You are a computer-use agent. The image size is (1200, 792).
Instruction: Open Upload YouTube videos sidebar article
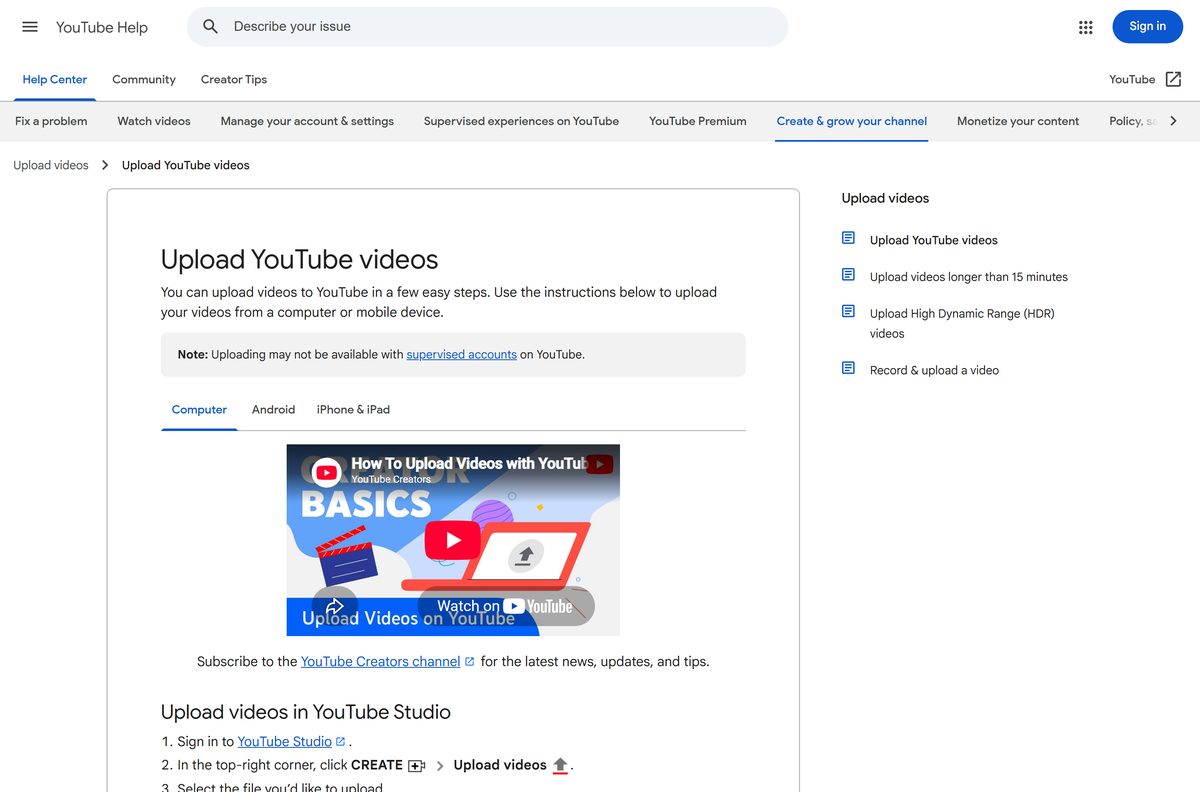(x=934, y=240)
